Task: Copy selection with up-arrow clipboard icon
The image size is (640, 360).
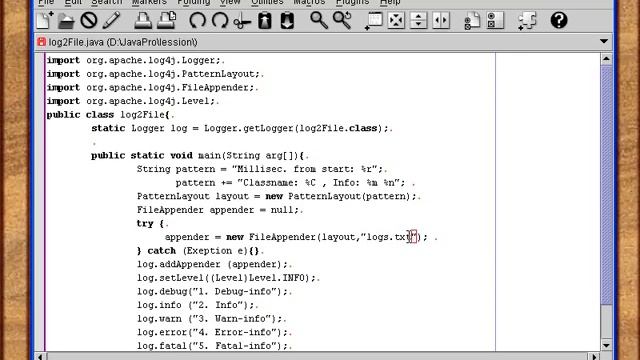Action: [x=265, y=20]
